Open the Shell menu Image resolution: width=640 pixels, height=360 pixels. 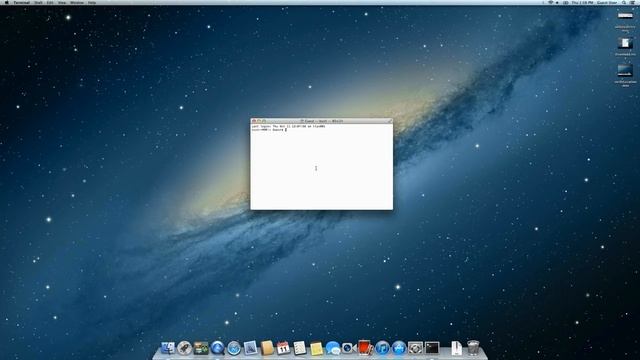38,2
